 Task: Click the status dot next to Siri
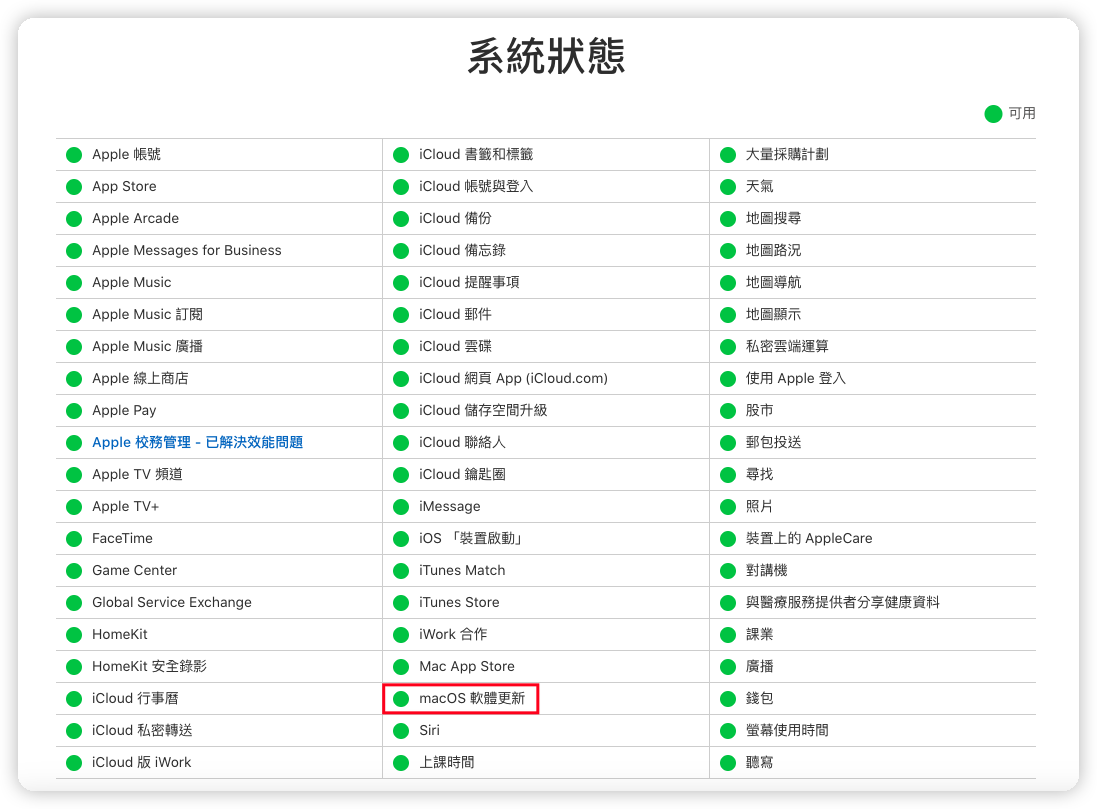click(x=401, y=731)
